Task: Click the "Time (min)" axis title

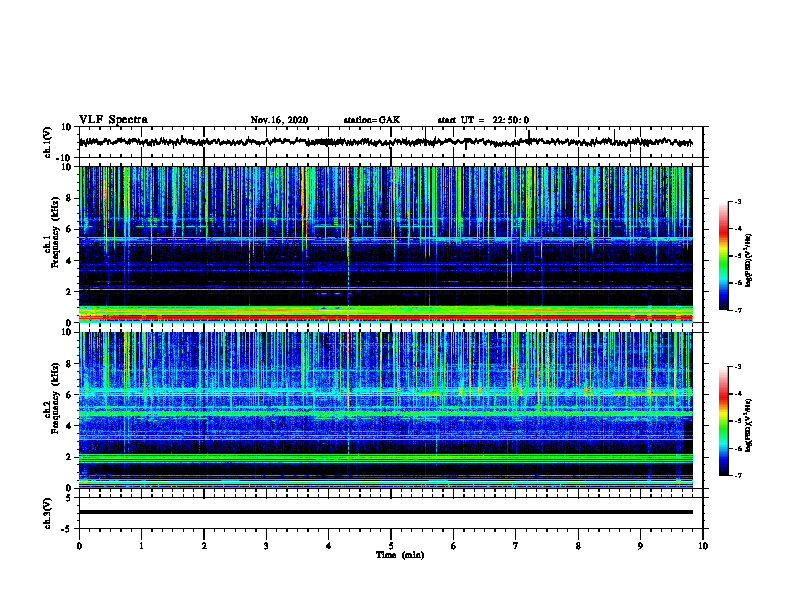Action: pyautogui.click(x=400, y=555)
